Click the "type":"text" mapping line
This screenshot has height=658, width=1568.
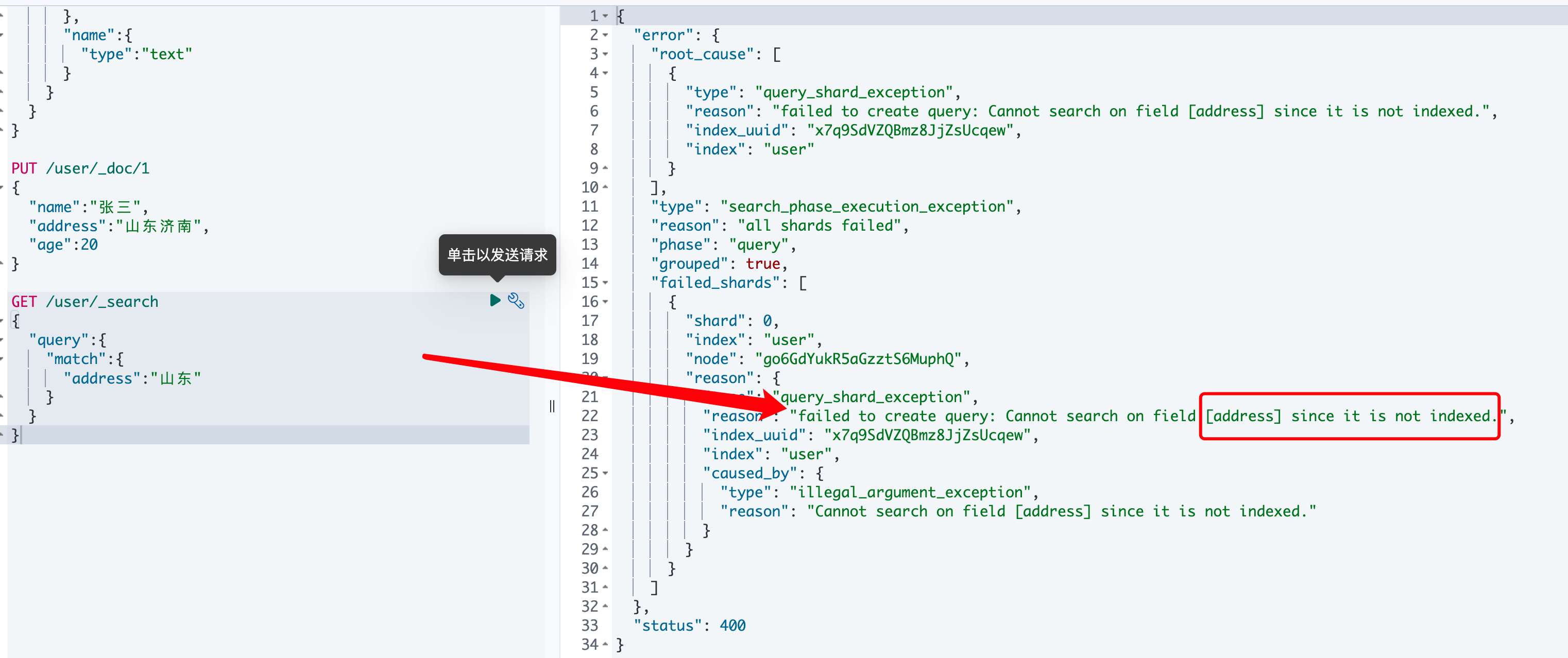click(137, 54)
